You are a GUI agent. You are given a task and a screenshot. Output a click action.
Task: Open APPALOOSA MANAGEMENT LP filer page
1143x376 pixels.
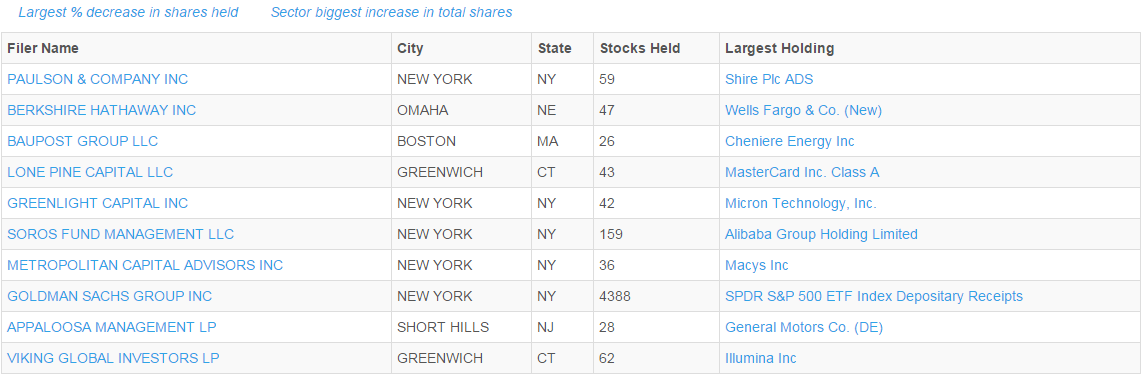(x=112, y=327)
